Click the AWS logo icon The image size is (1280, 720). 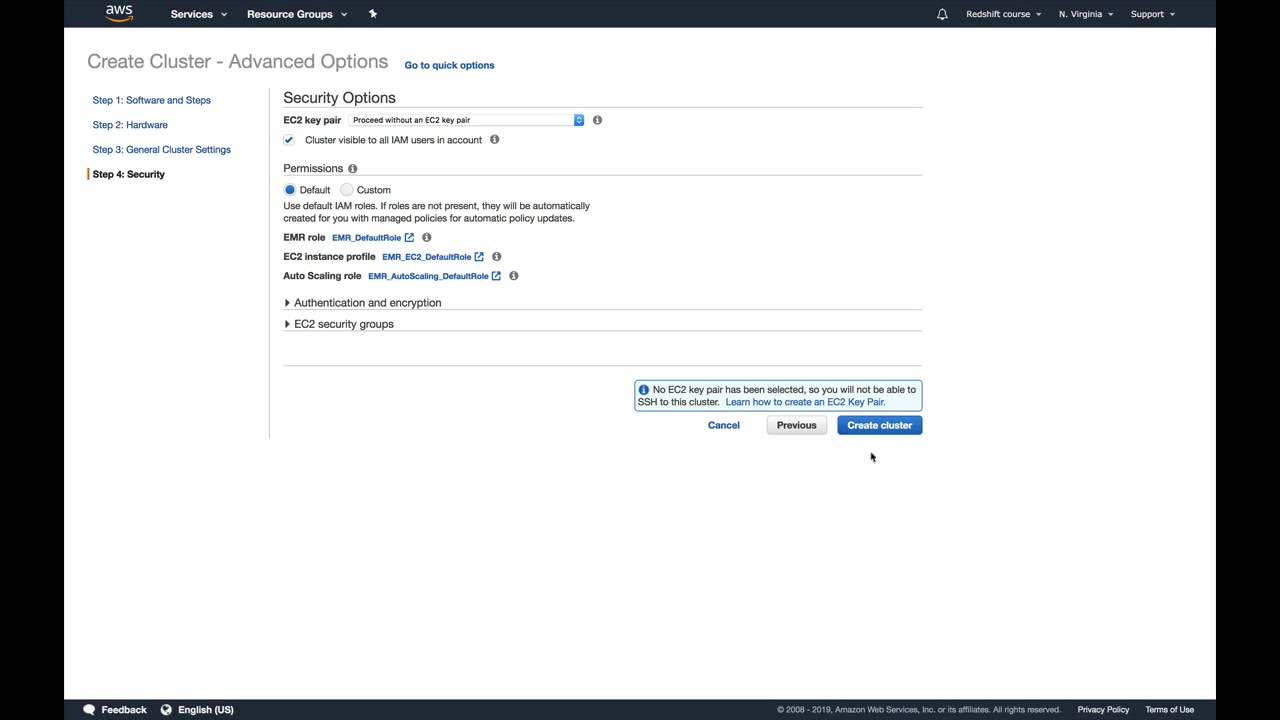pyautogui.click(x=119, y=13)
